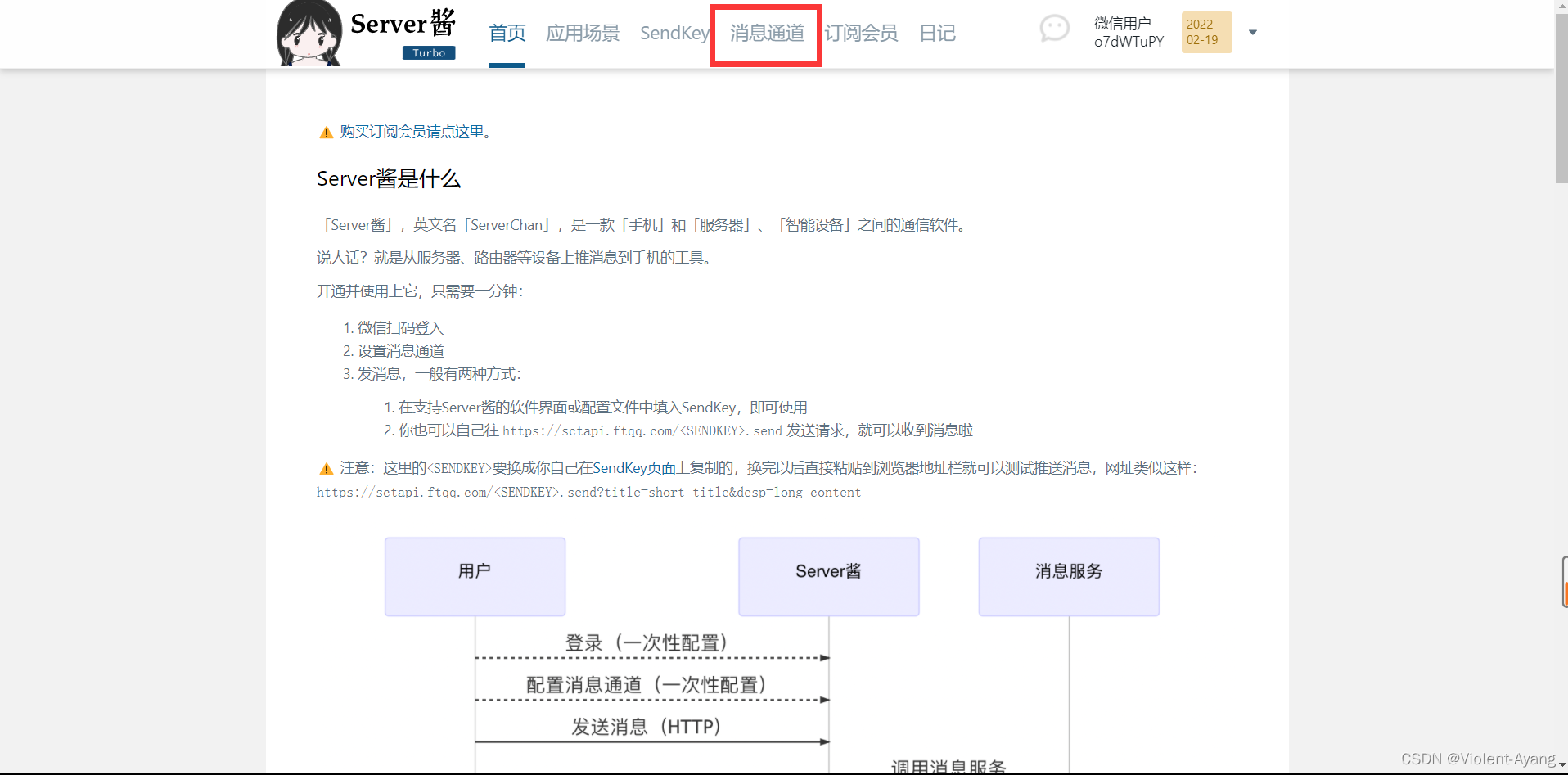Click the 2022-02-19 expiry badge
1568x775 pixels.
point(1206,33)
